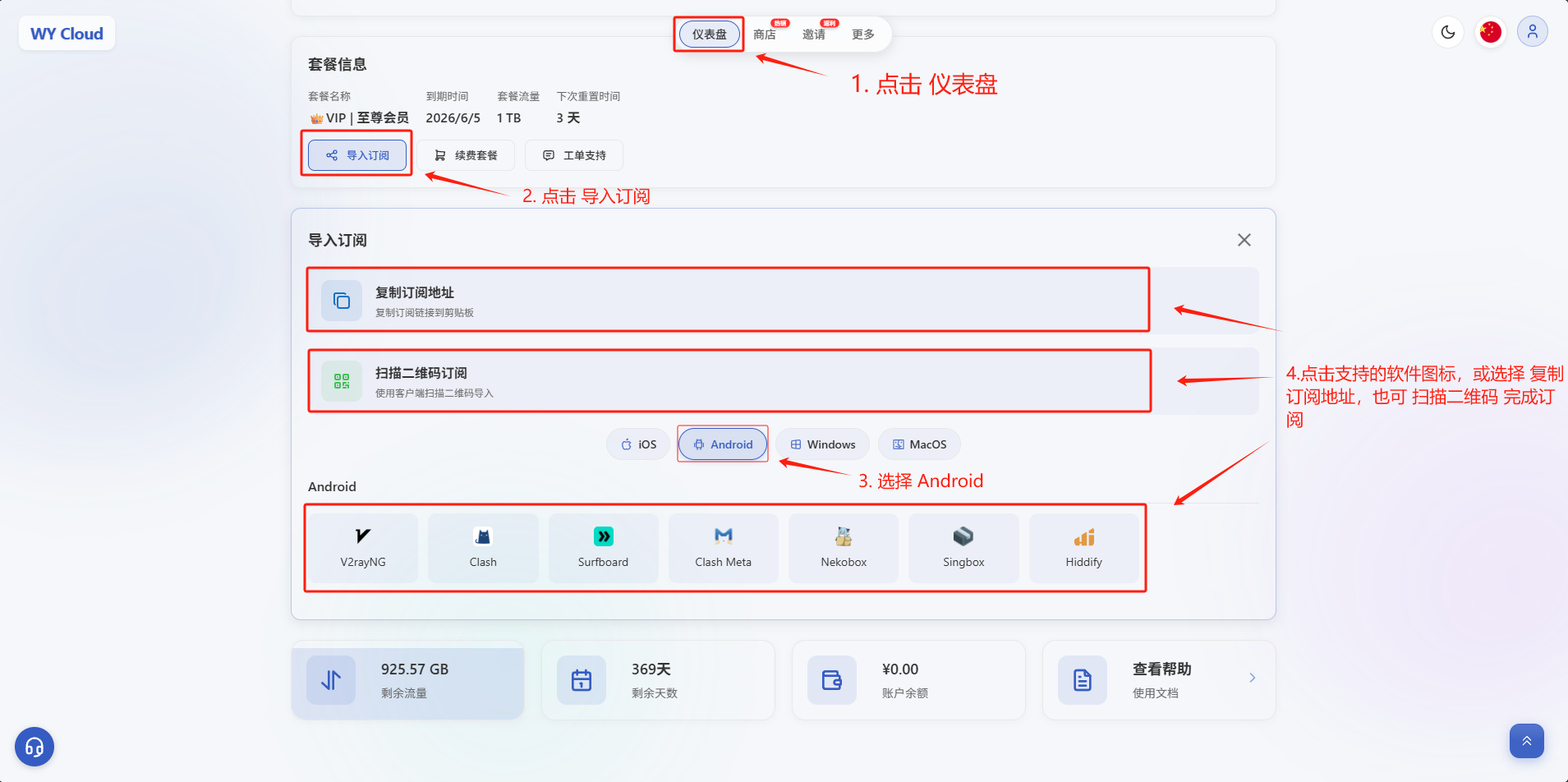Click the 工单支持 button
1568x782 pixels.
point(574,155)
